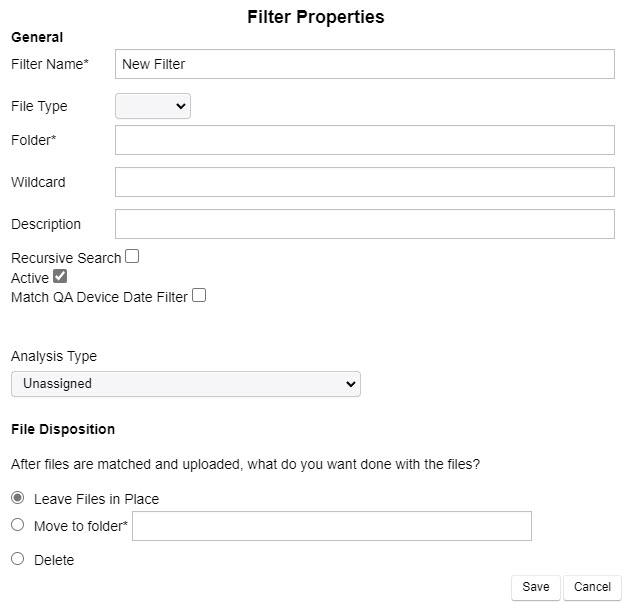Viewport: 624px width, 605px height.
Task: Click the Description input field
Action: point(364,224)
